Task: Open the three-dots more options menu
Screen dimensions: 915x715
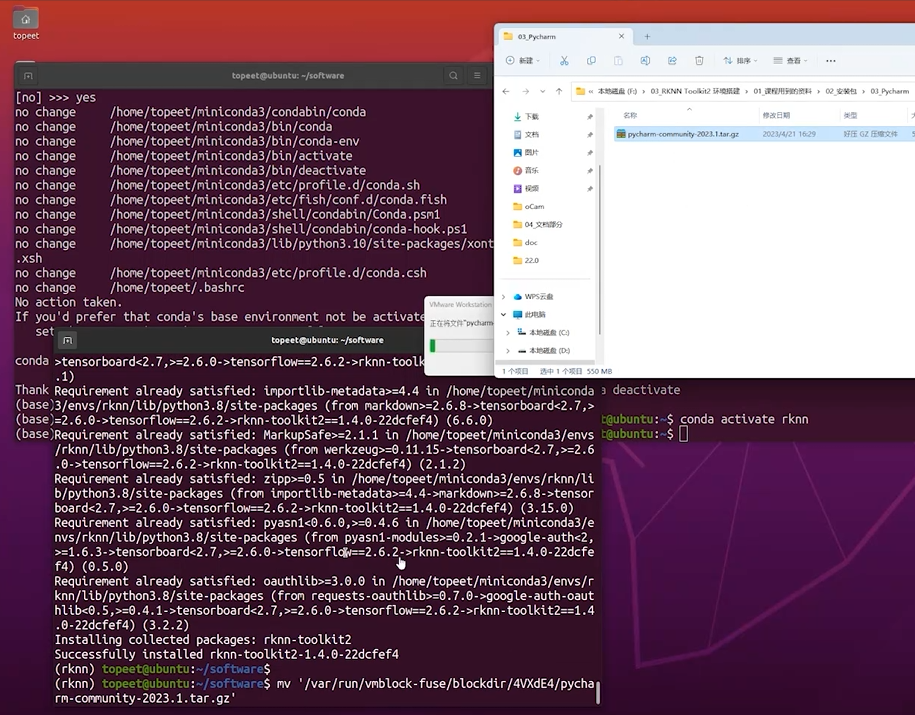Action: (x=831, y=61)
